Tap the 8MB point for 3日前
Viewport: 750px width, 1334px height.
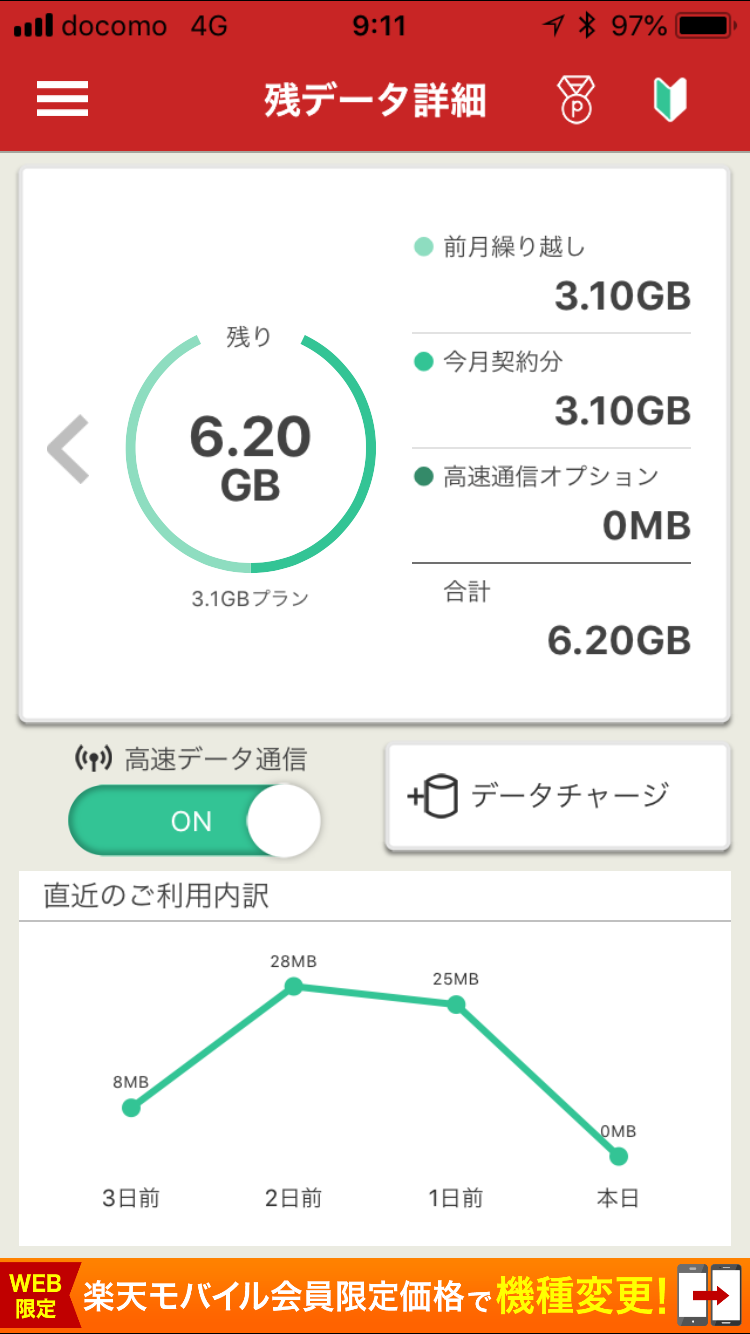point(131,1107)
